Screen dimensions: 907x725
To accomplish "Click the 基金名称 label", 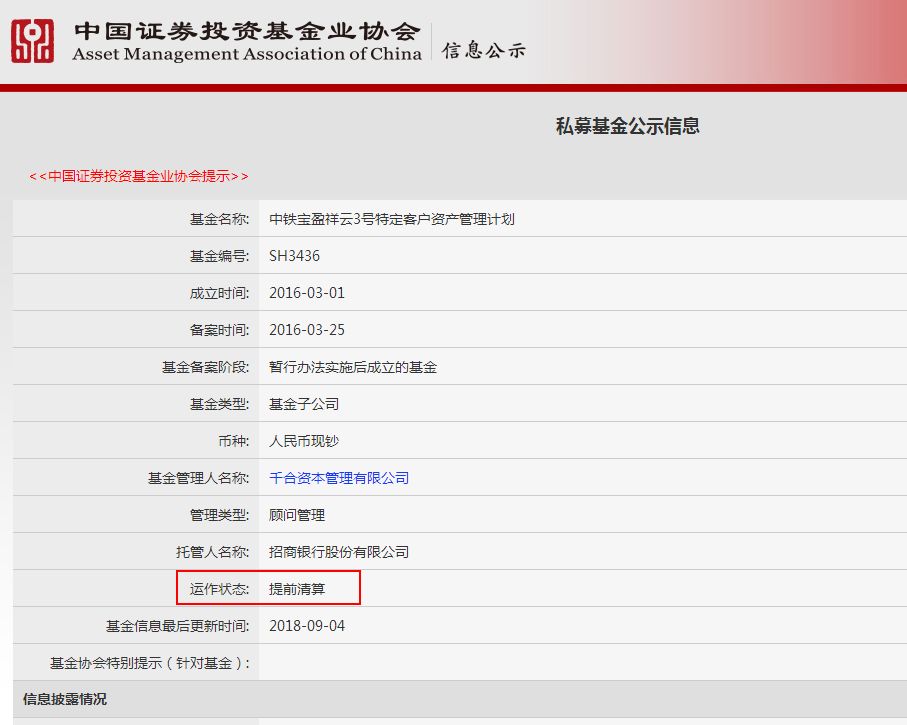I will click(219, 219).
